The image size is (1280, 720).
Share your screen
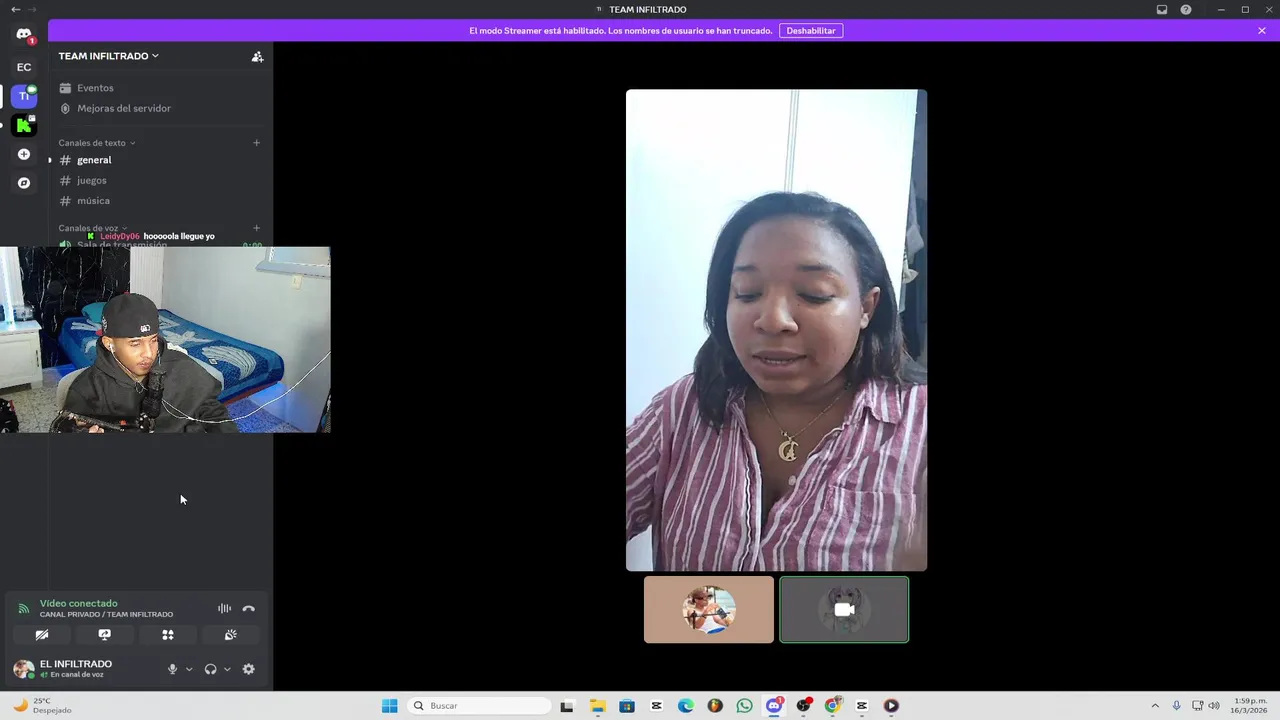104,634
